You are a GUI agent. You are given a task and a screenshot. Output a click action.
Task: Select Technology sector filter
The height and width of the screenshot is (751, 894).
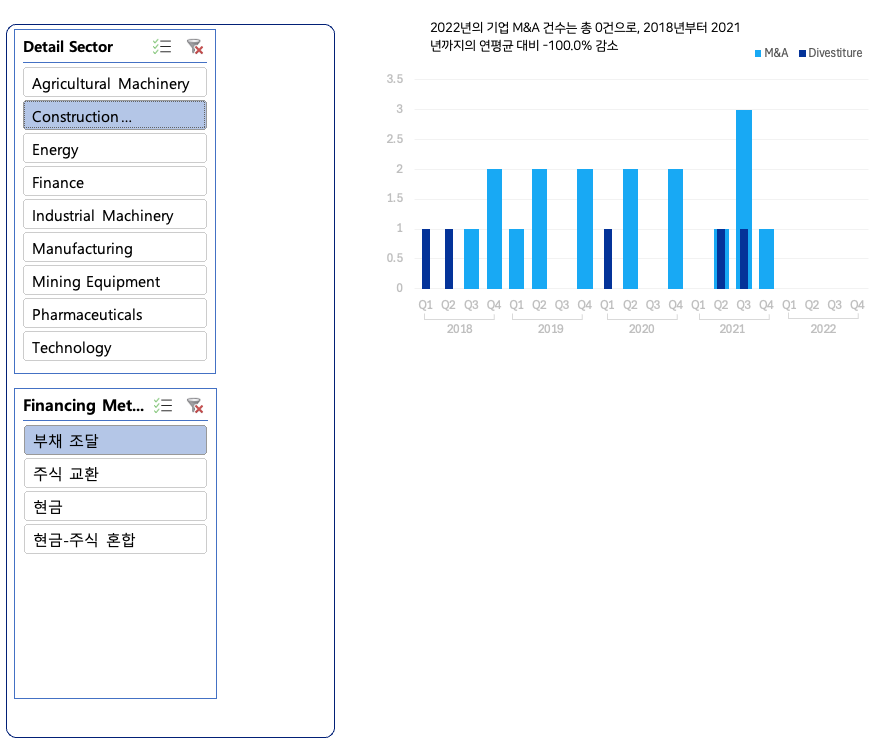pos(115,347)
